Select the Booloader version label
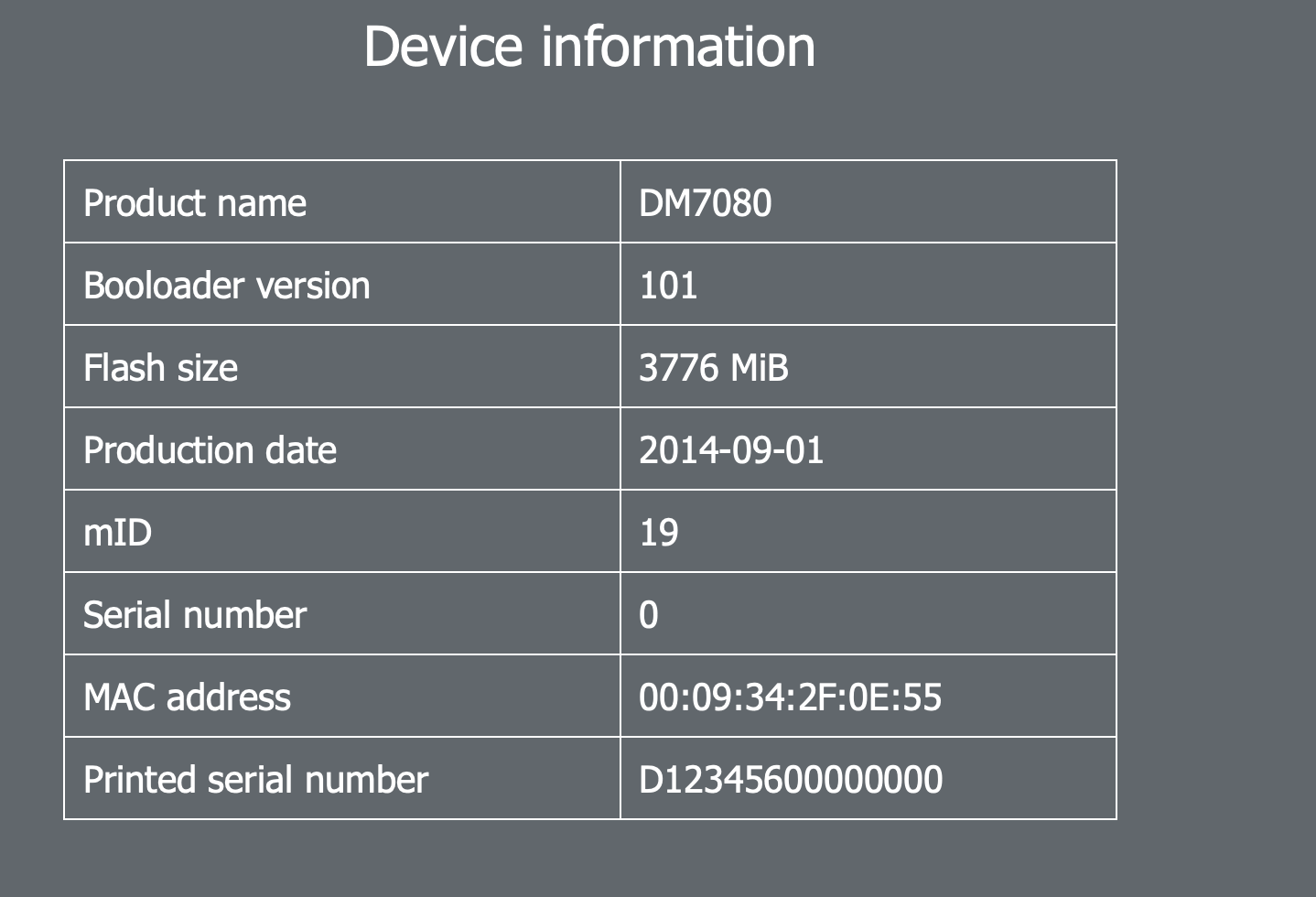 227,286
